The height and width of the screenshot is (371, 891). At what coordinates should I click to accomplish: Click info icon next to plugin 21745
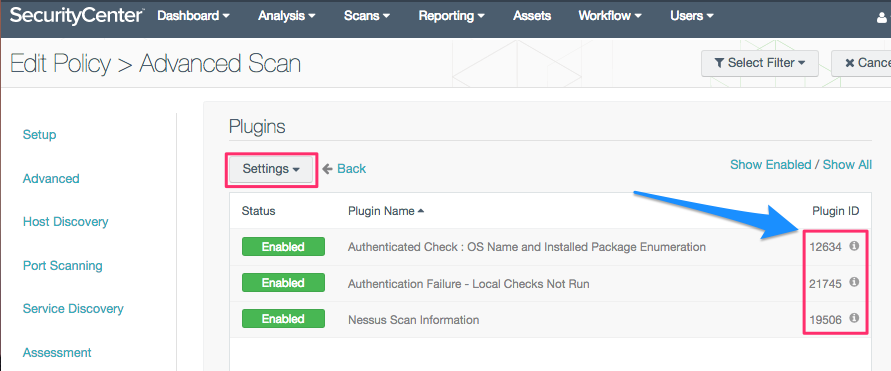point(853,282)
